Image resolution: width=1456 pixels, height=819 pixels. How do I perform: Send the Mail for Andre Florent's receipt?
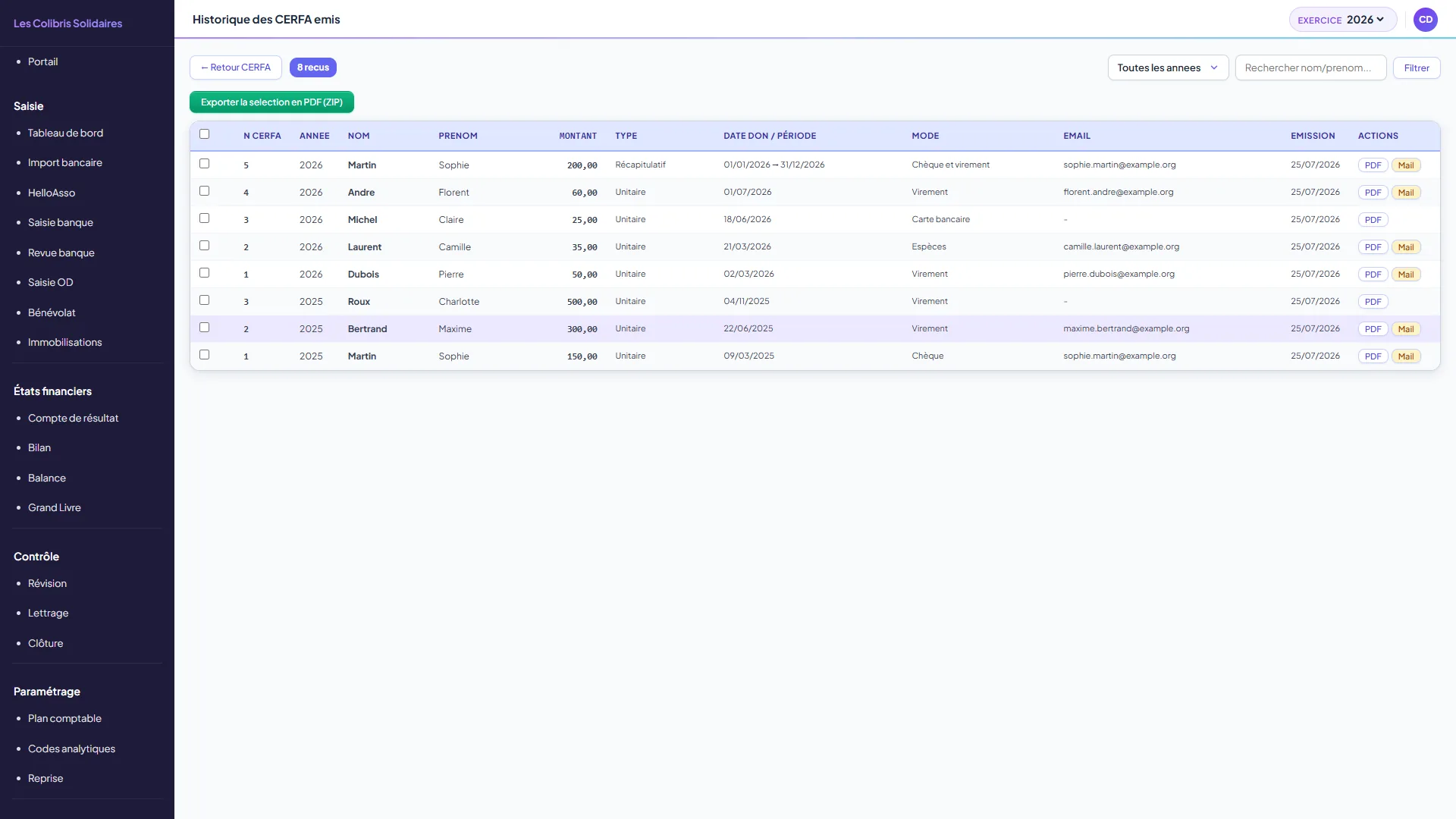tap(1406, 193)
